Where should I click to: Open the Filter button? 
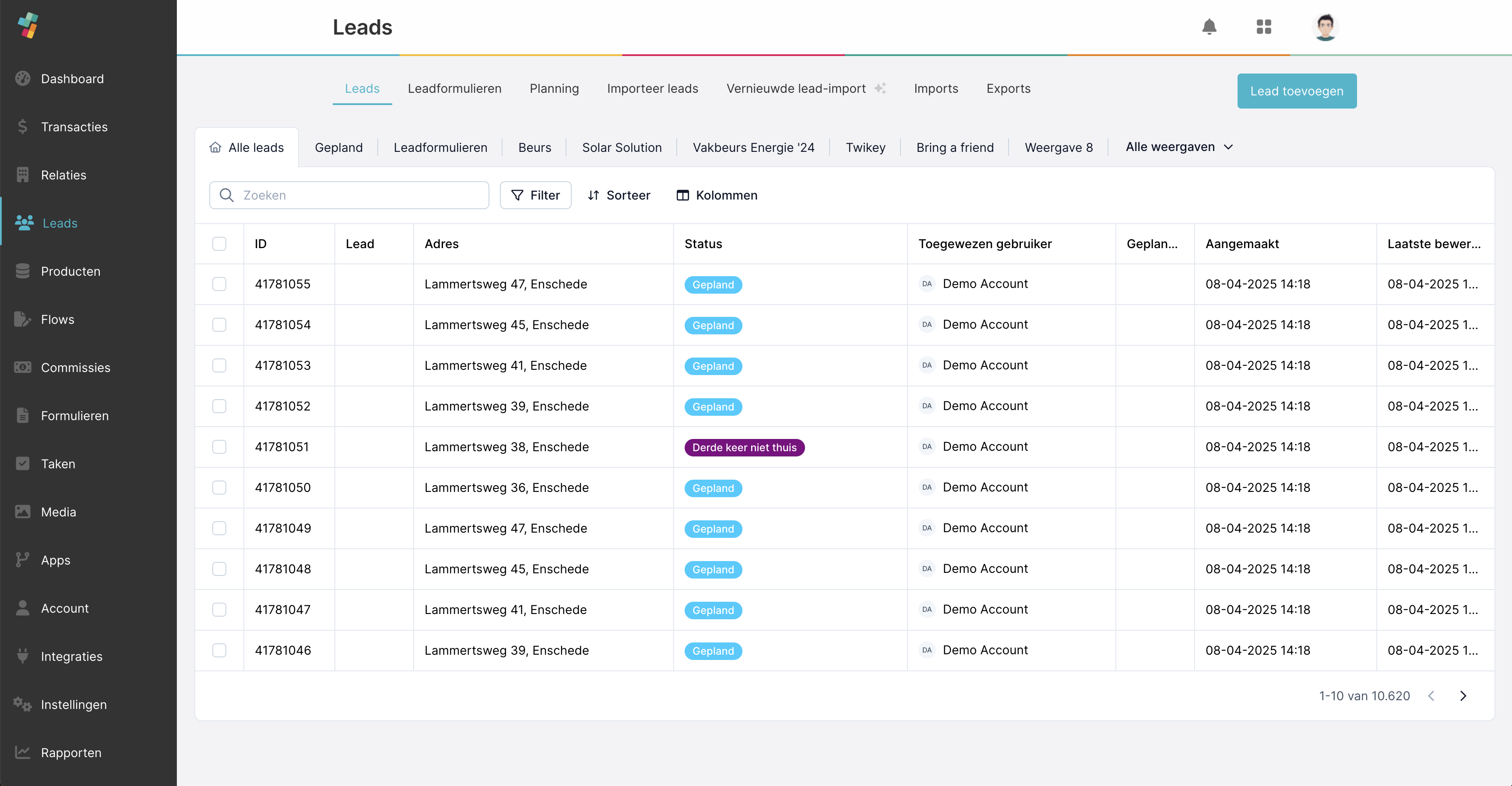click(x=535, y=195)
